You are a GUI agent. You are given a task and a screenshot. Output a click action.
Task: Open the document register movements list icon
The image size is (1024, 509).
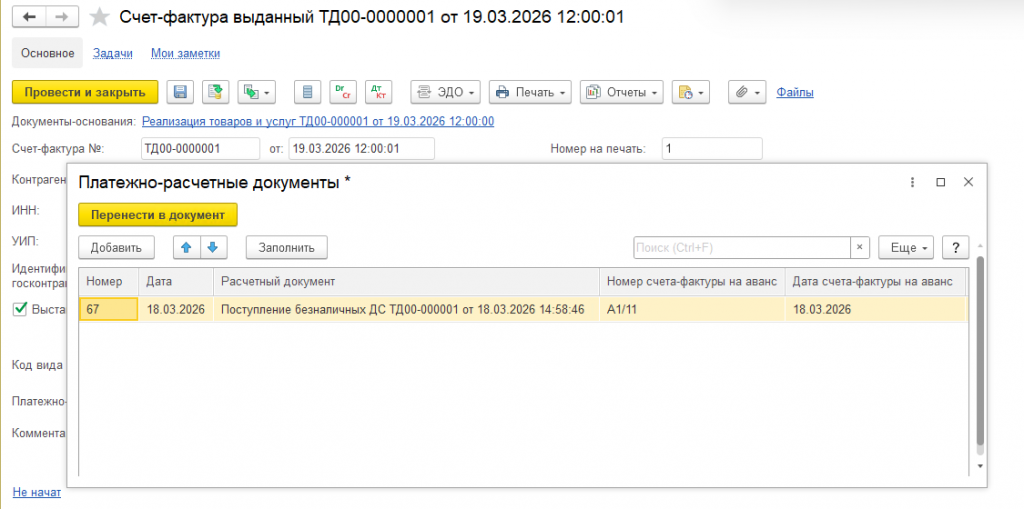click(x=308, y=92)
